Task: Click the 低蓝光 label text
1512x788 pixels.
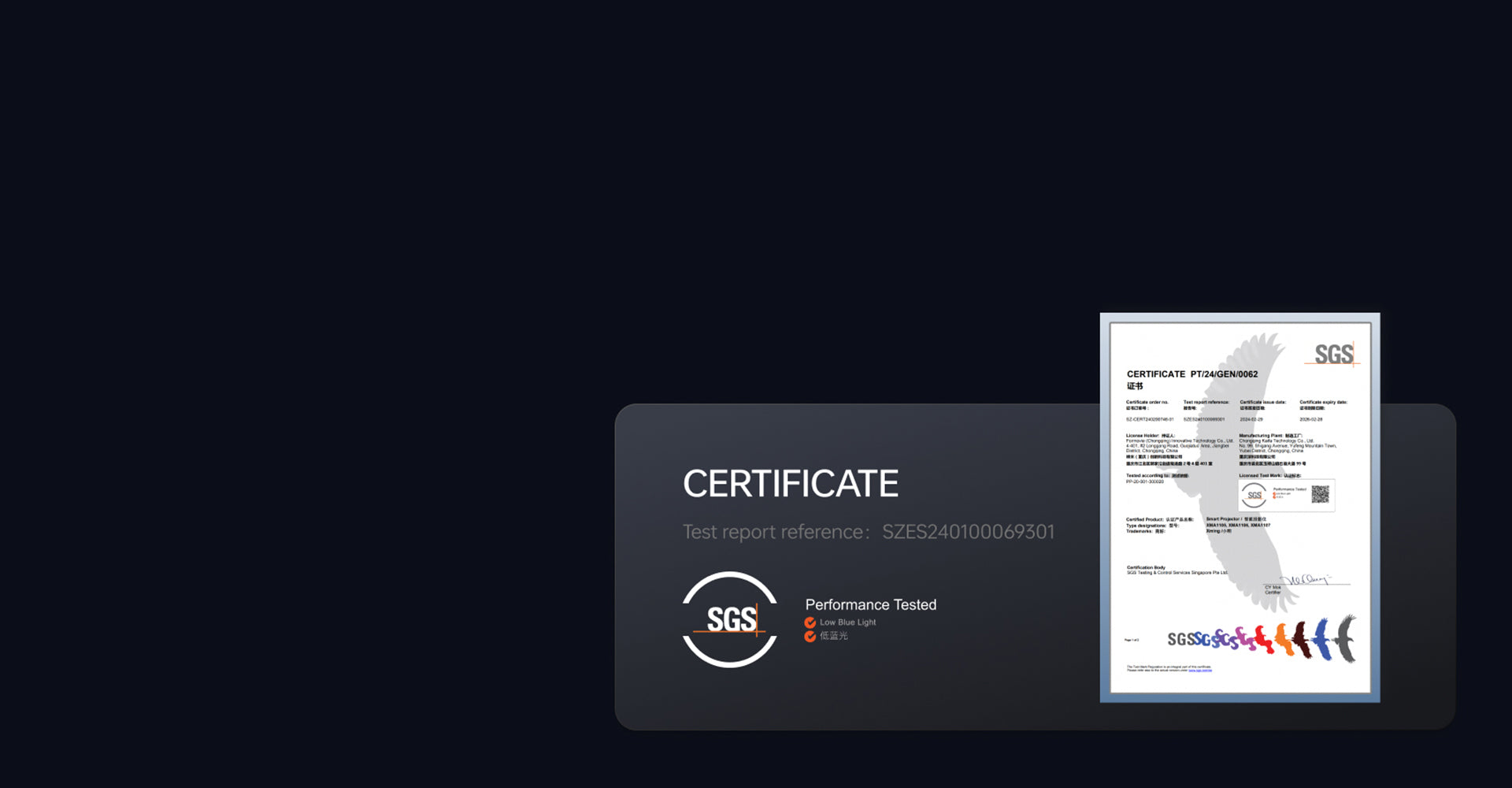Action: click(833, 636)
